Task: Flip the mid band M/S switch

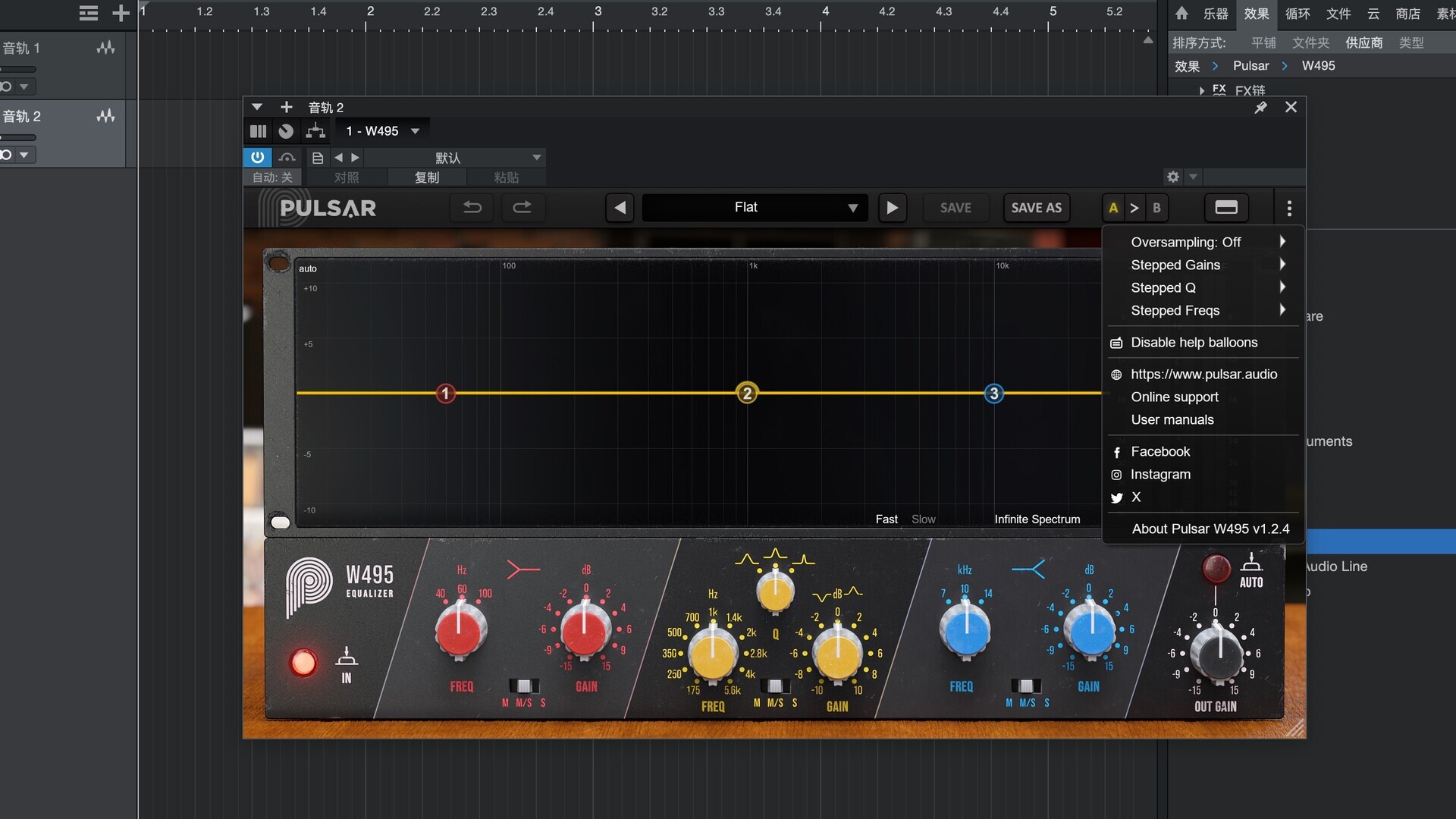Action: (775, 686)
